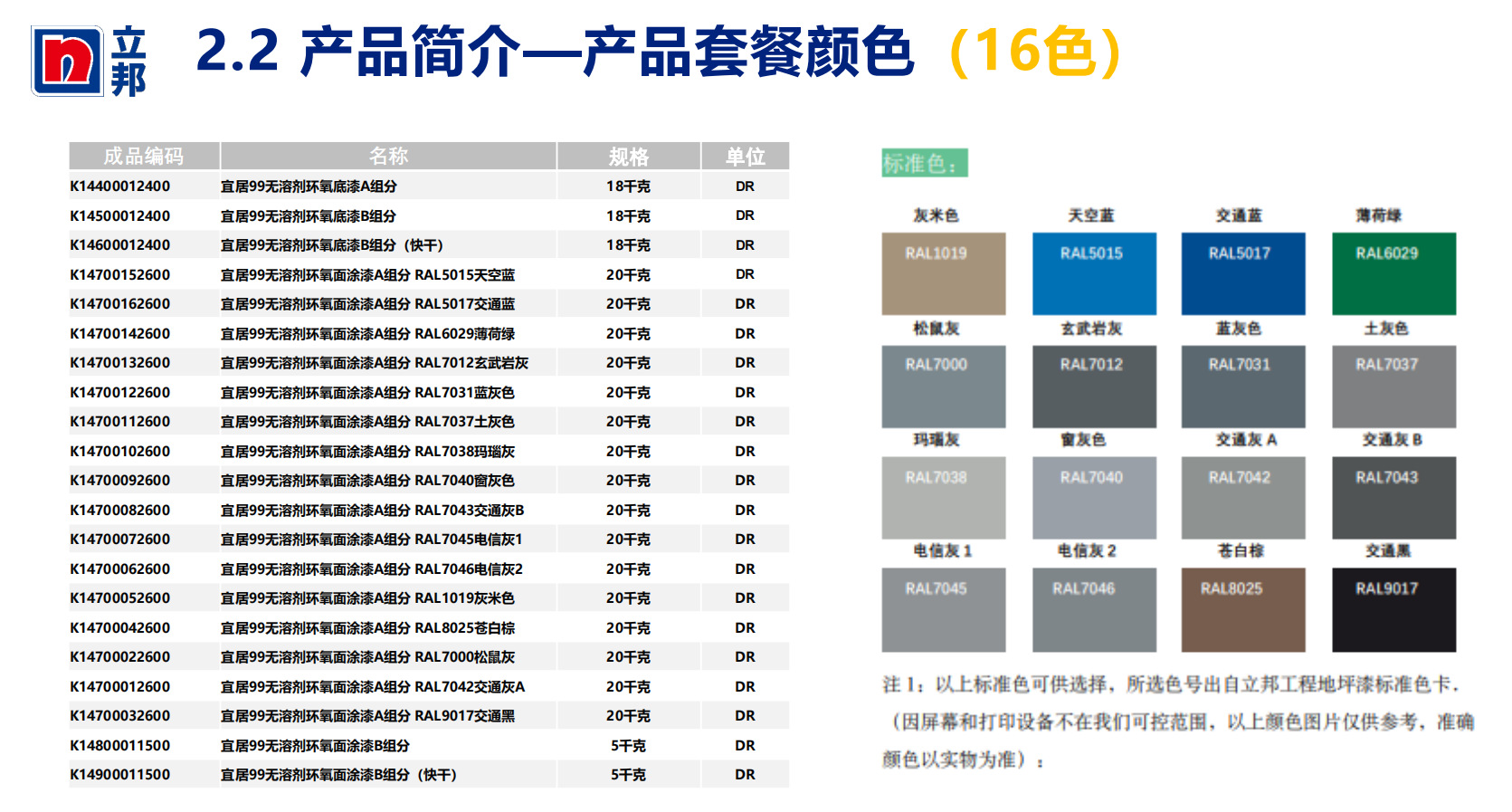Click the name 宜居99无溶剂环氧面涂漆B组分（快干）
This screenshot has height=812, width=1512.
coord(339,775)
